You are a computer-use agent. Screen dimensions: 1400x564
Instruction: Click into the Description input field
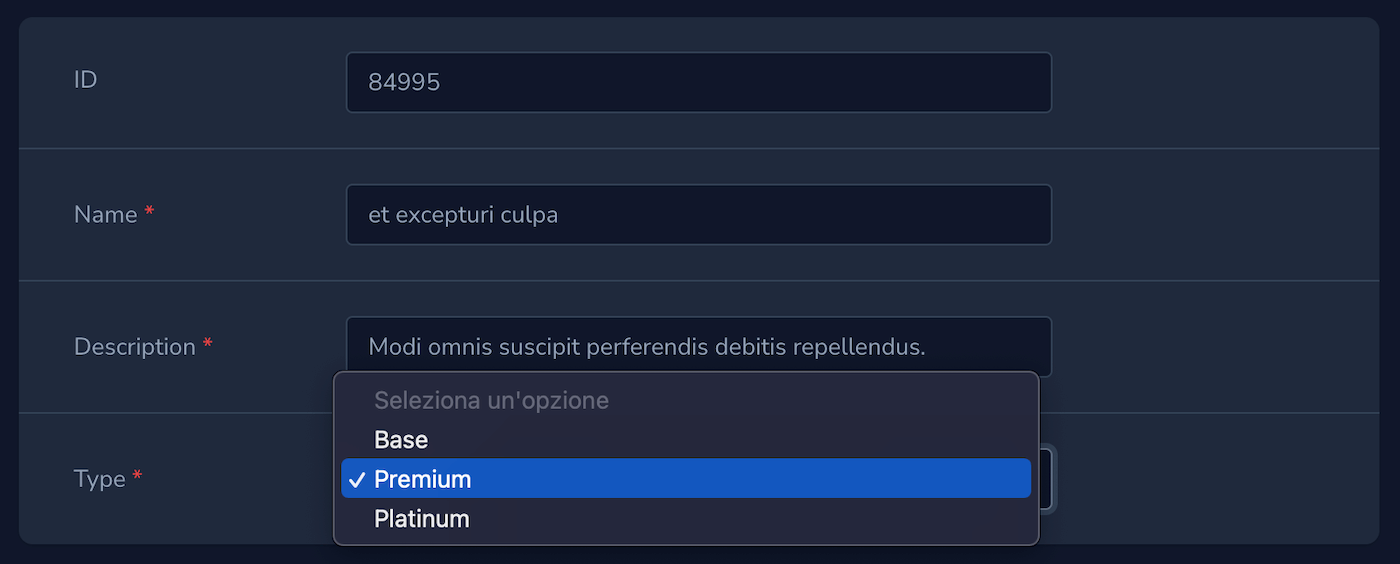coord(698,346)
